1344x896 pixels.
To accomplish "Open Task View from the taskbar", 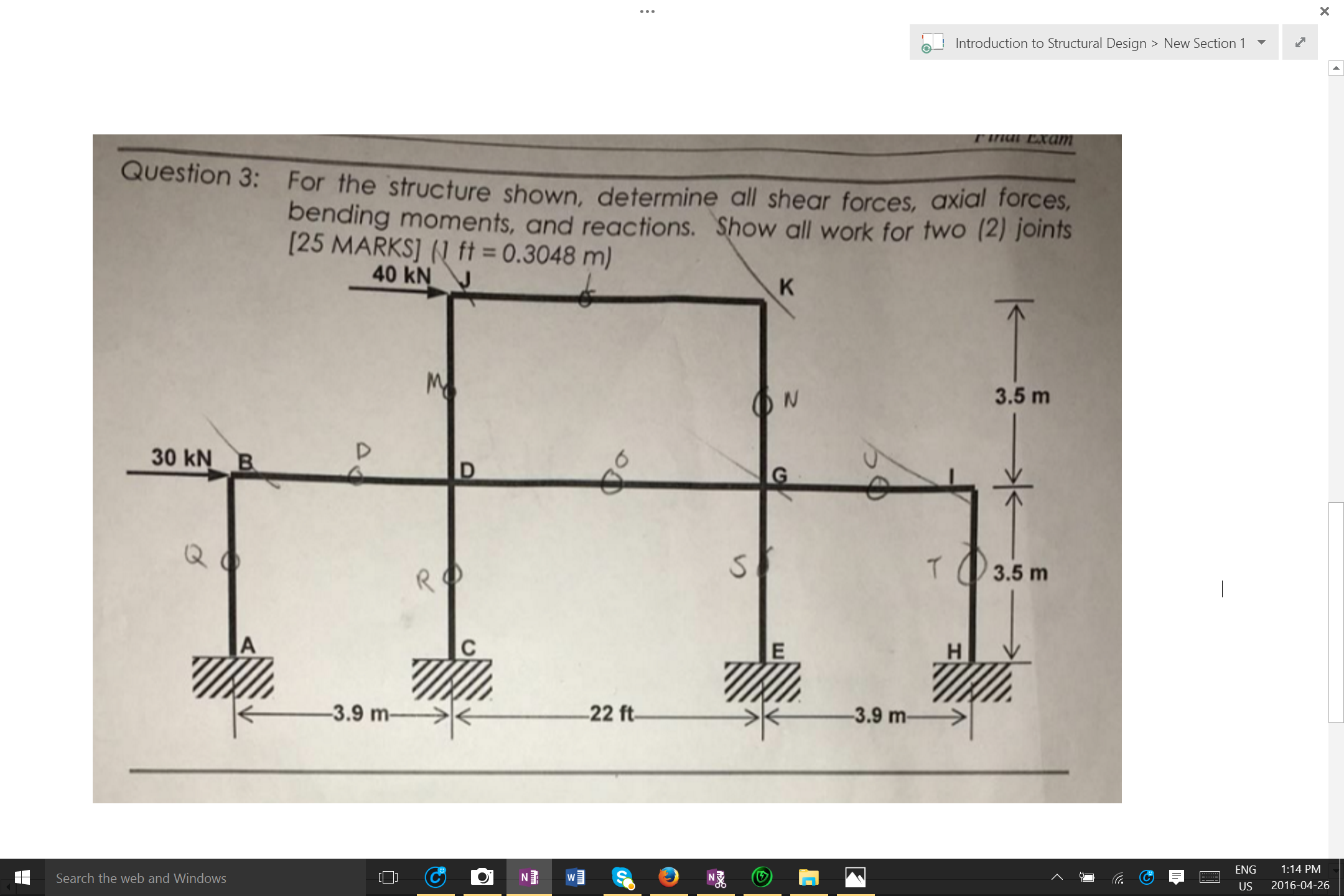I will 388,877.
